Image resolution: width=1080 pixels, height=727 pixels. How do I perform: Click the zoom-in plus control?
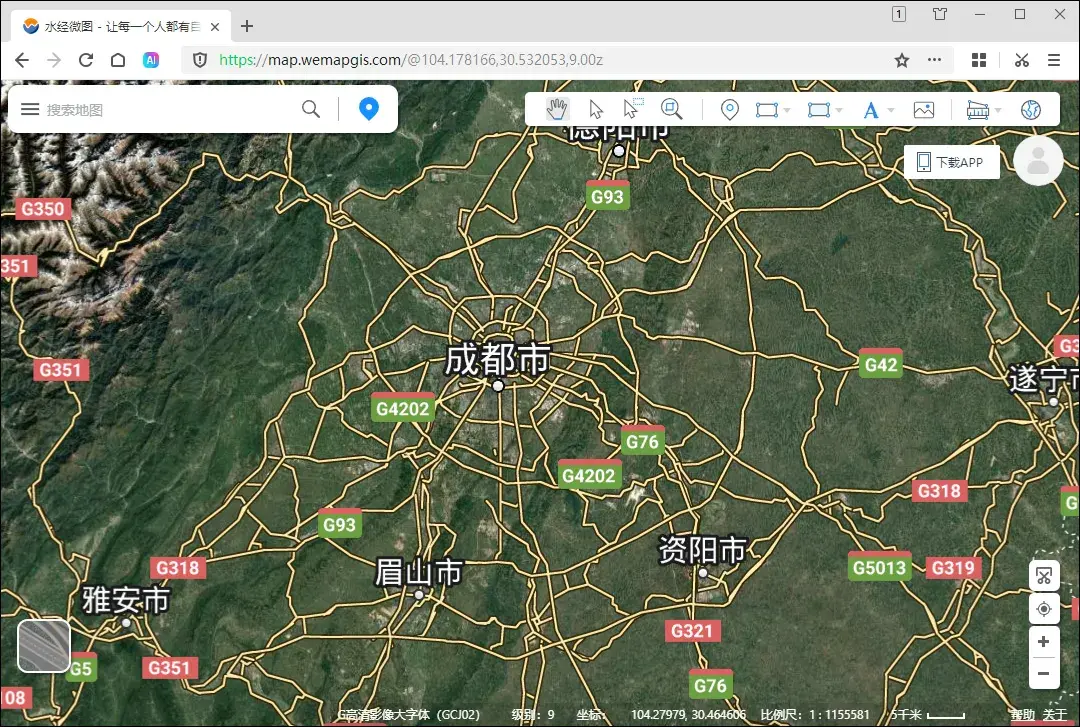(1043, 642)
